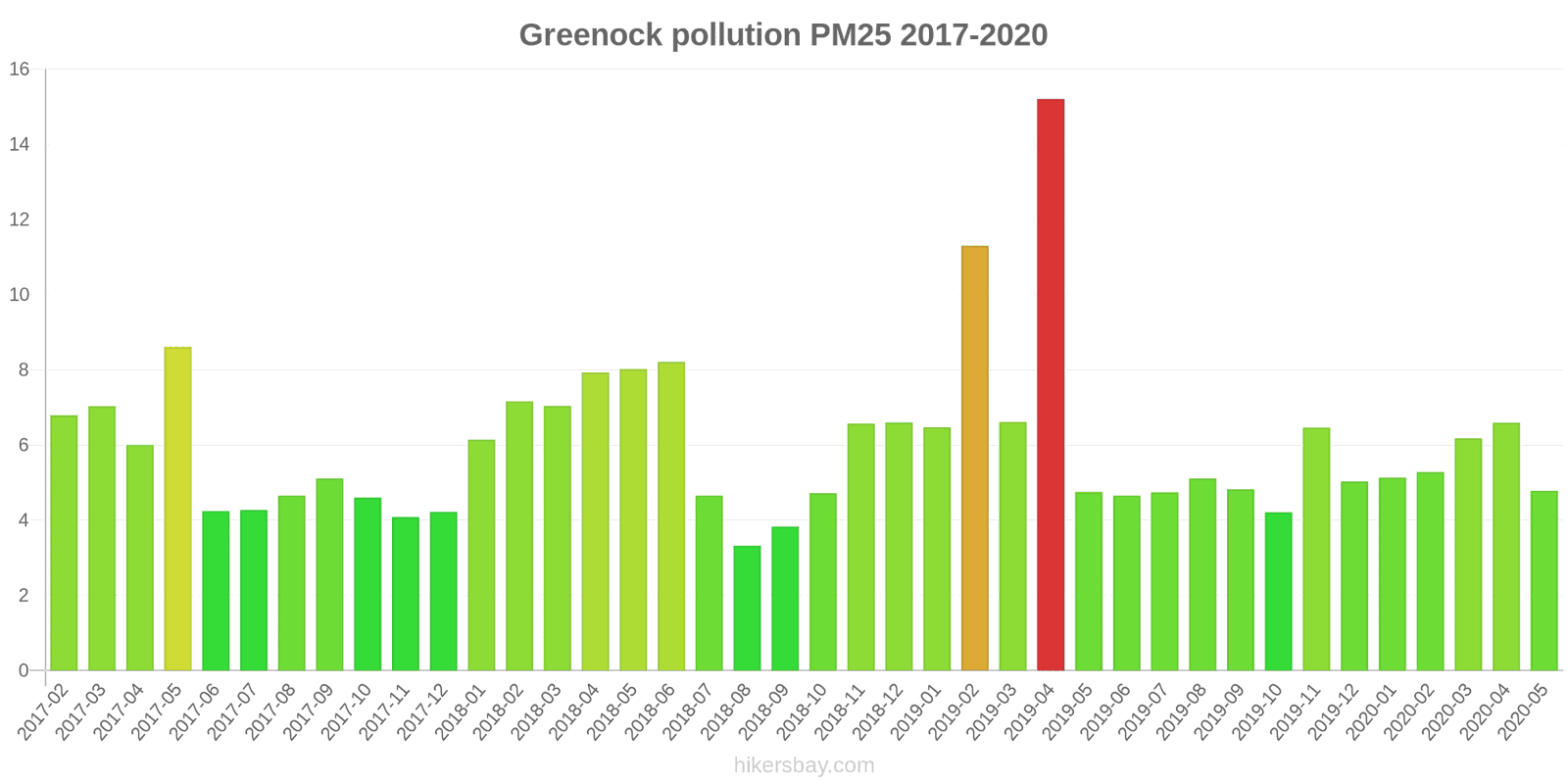Screen dimensions: 1568x784
Task: Select the 2019-11 bar
Action: [1316, 549]
